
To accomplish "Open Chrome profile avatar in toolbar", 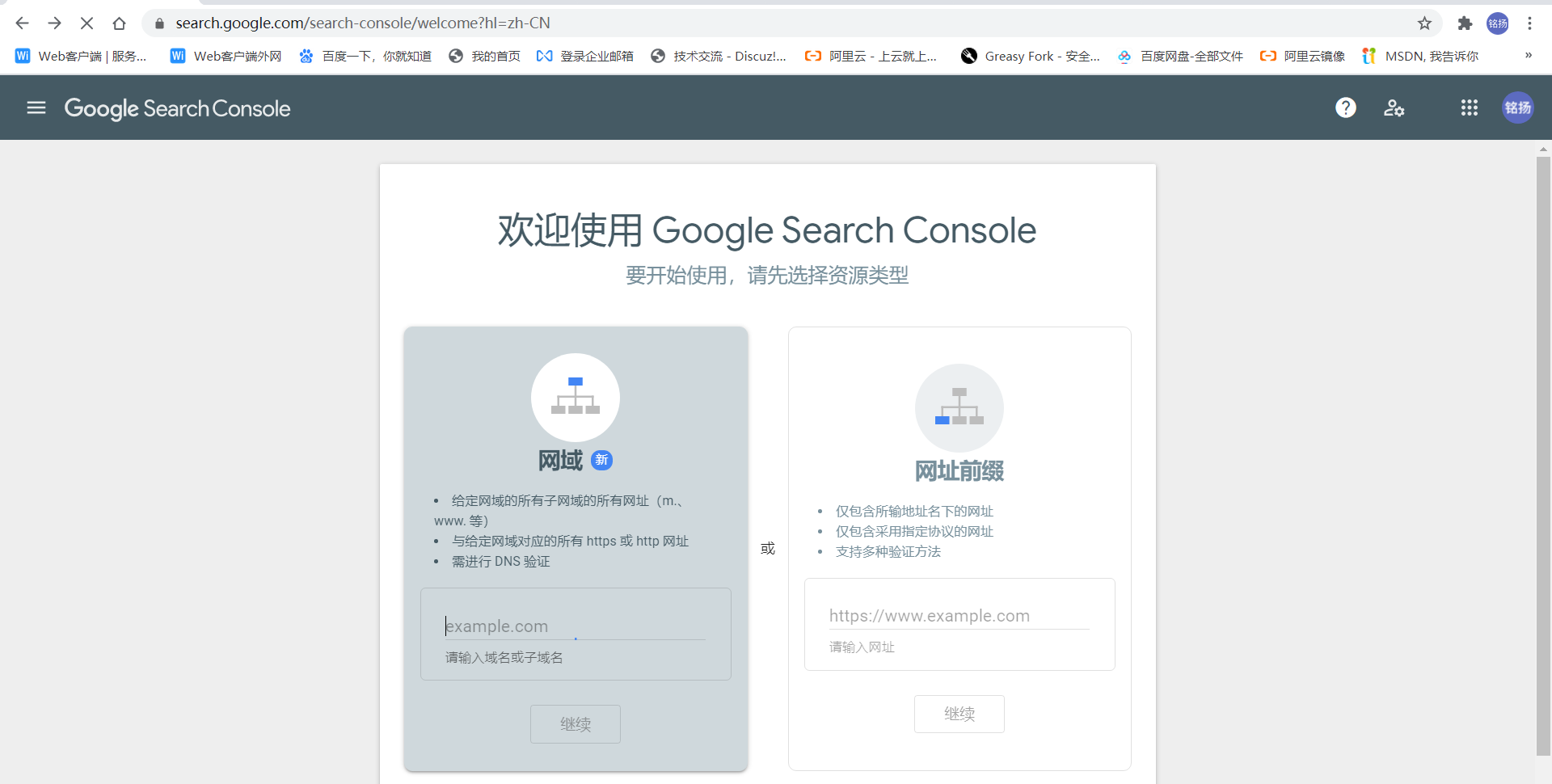I will (x=1498, y=23).
